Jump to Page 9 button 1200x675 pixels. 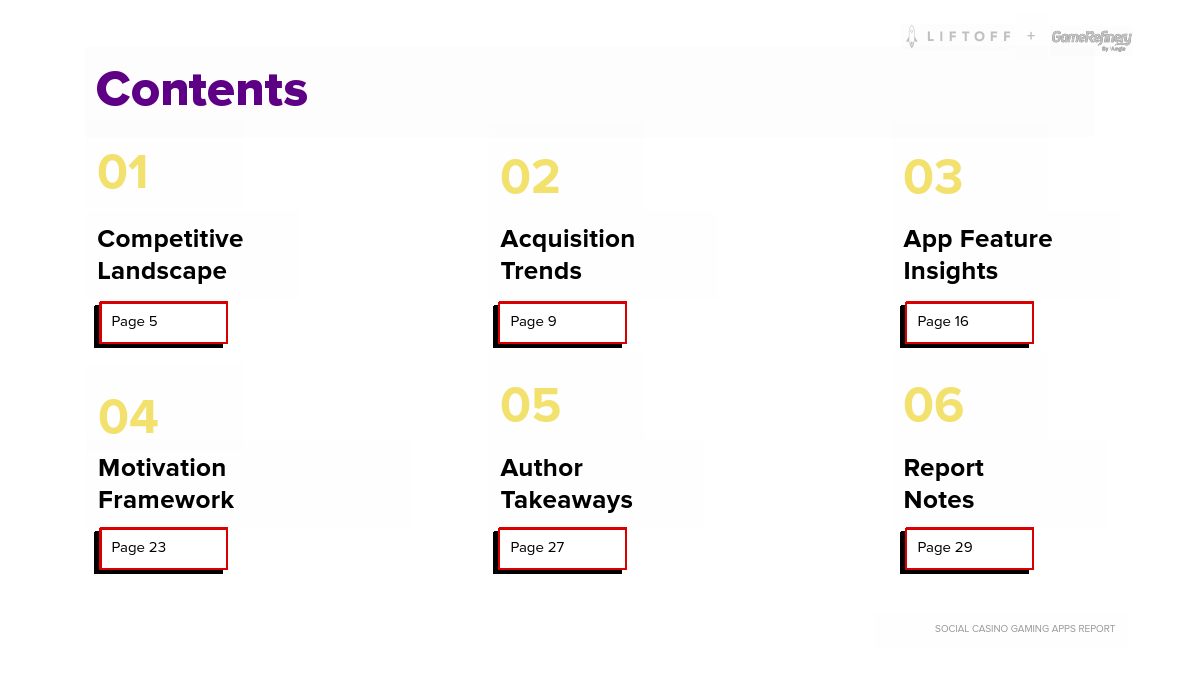point(562,322)
